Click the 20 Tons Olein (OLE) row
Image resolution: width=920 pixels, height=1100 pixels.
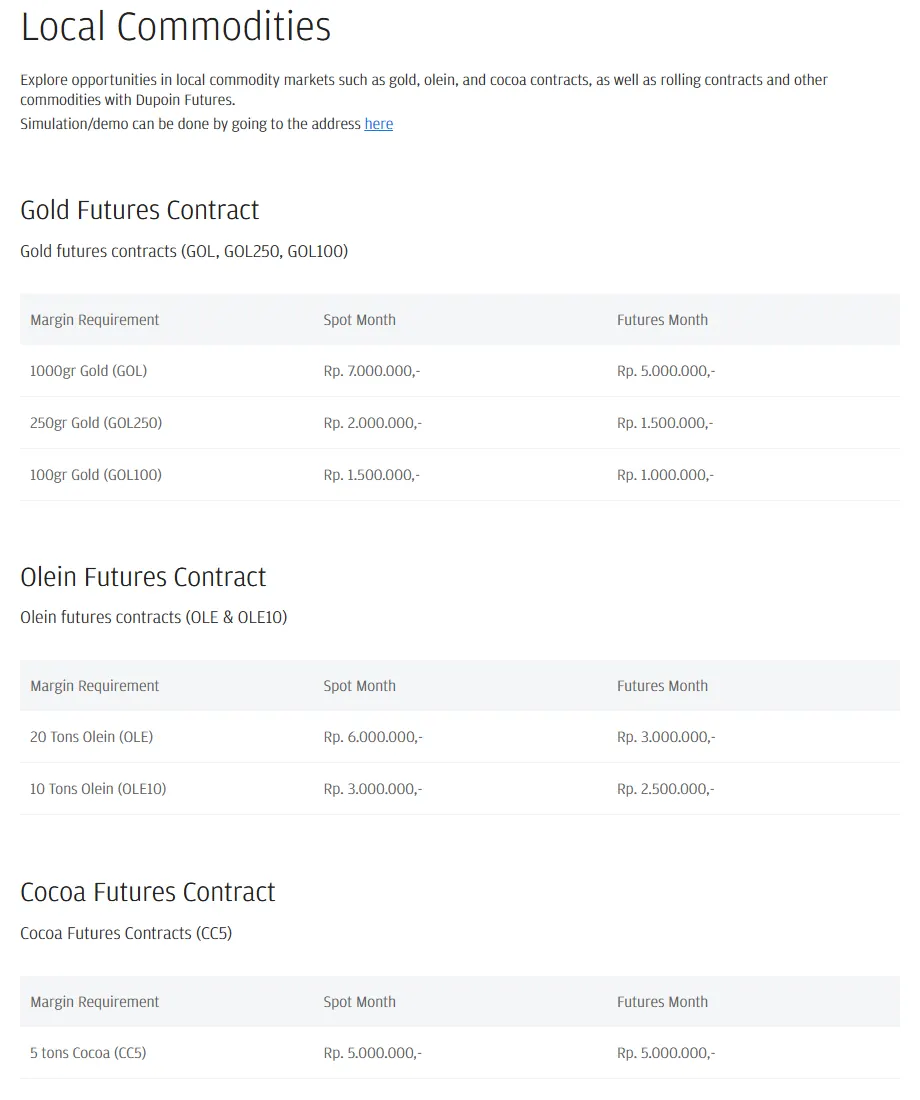point(460,737)
